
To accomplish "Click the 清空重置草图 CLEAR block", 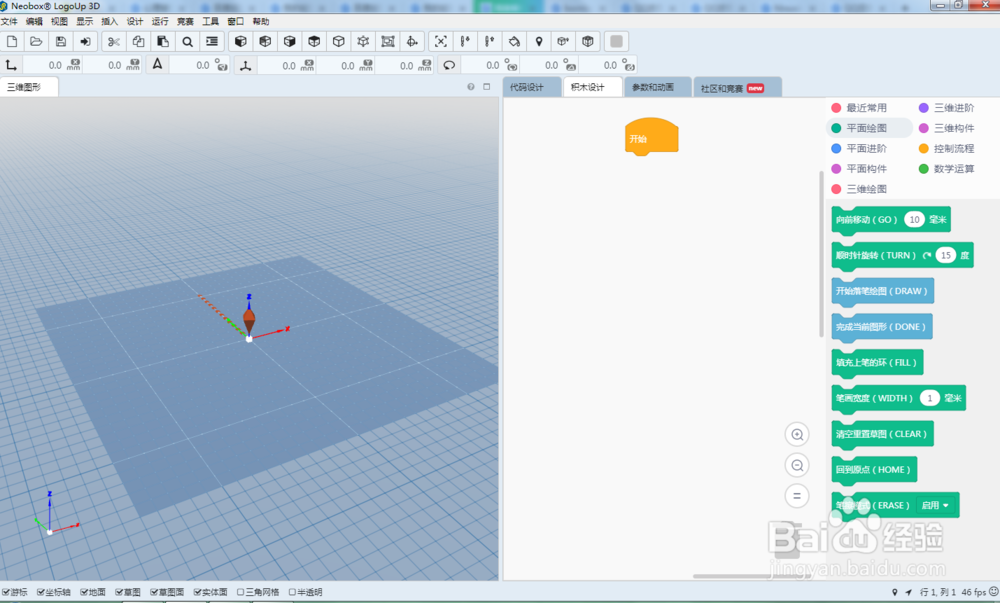I will click(881, 434).
